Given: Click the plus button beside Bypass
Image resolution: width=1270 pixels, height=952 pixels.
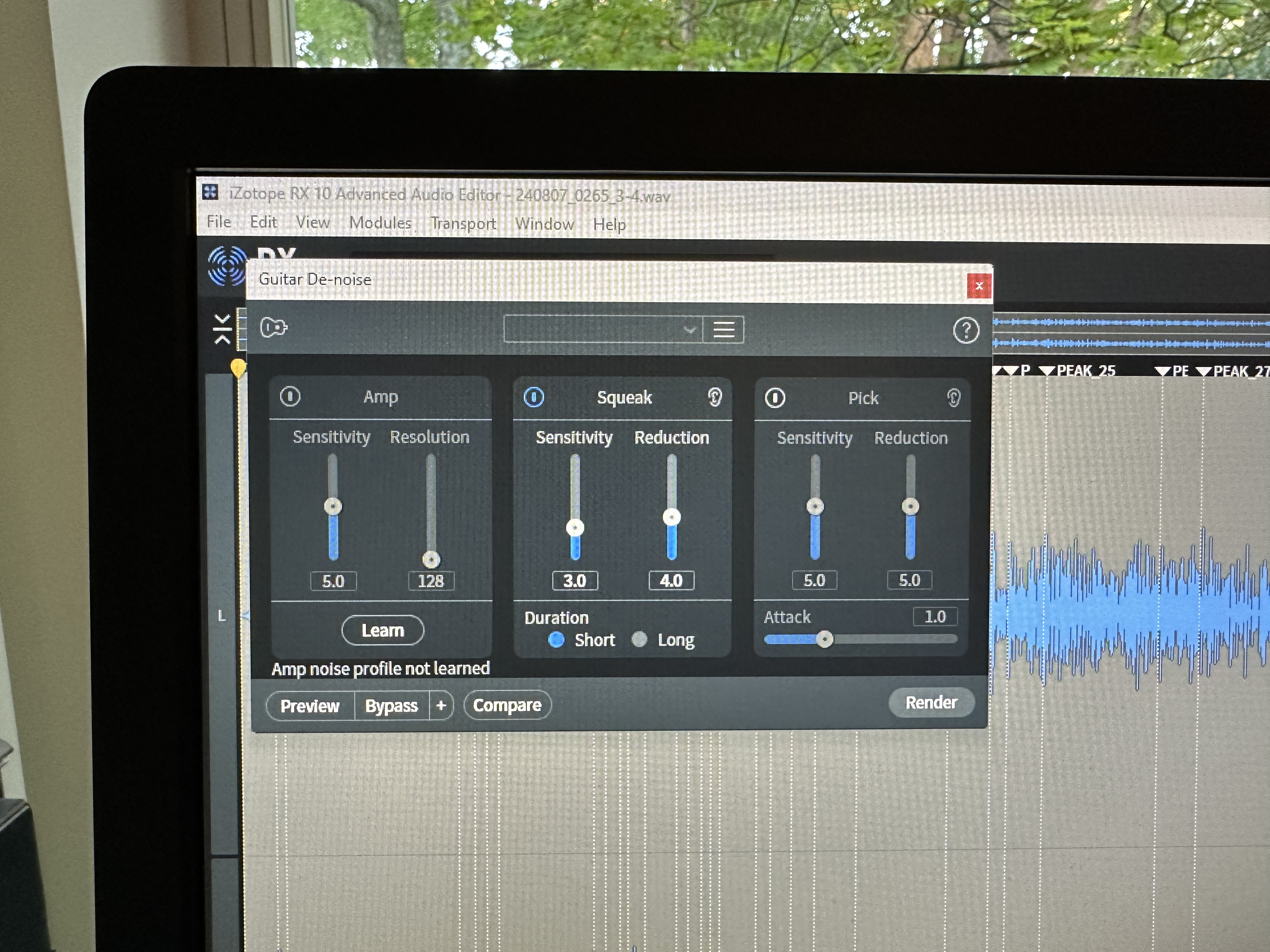Looking at the screenshot, I should pos(441,706).
